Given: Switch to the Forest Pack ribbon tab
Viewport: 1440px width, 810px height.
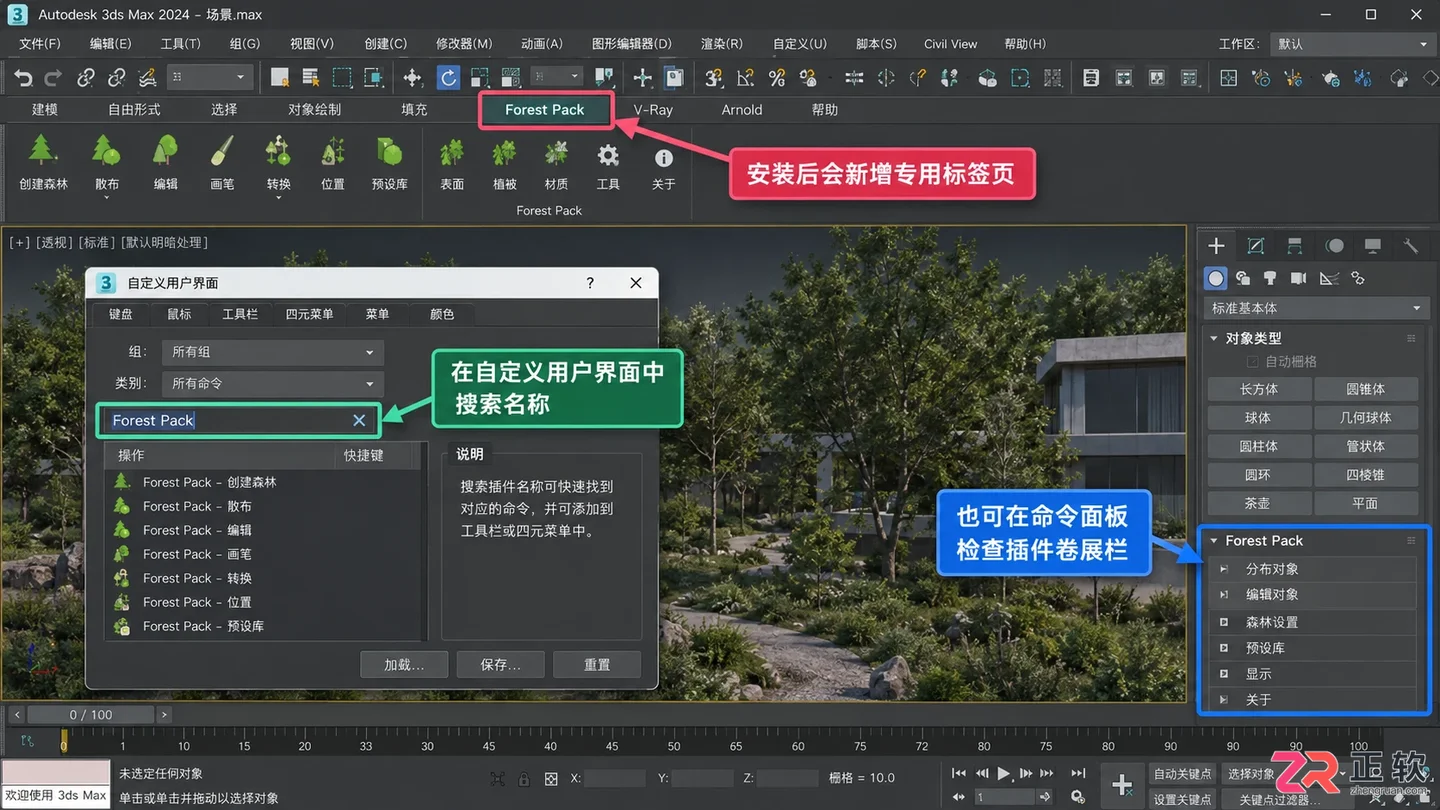Looking at the screenshot, I should 544,110.
